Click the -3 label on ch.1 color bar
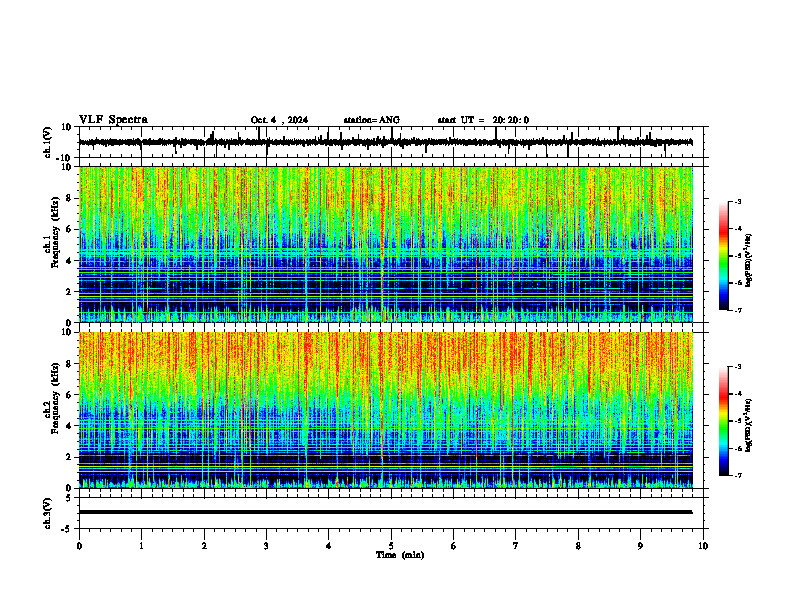792x612 pixels. [x=738, y=201]
